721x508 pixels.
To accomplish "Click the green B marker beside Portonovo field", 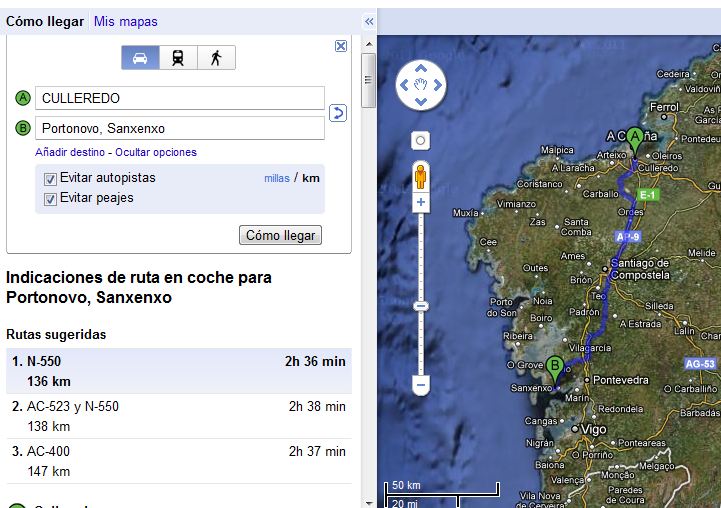I will tap(23, 128).
